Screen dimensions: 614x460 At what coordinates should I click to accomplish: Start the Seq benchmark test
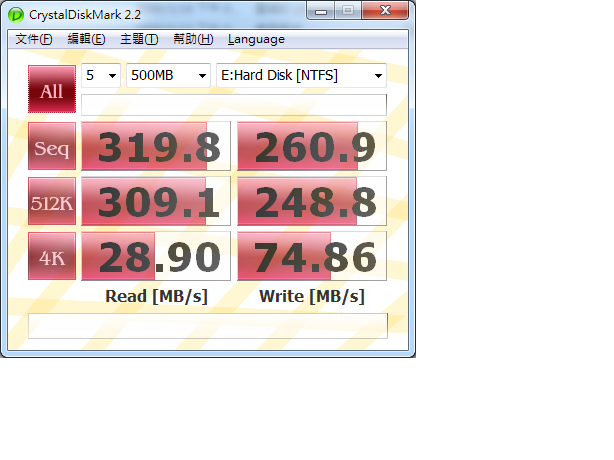pos(52,146)
